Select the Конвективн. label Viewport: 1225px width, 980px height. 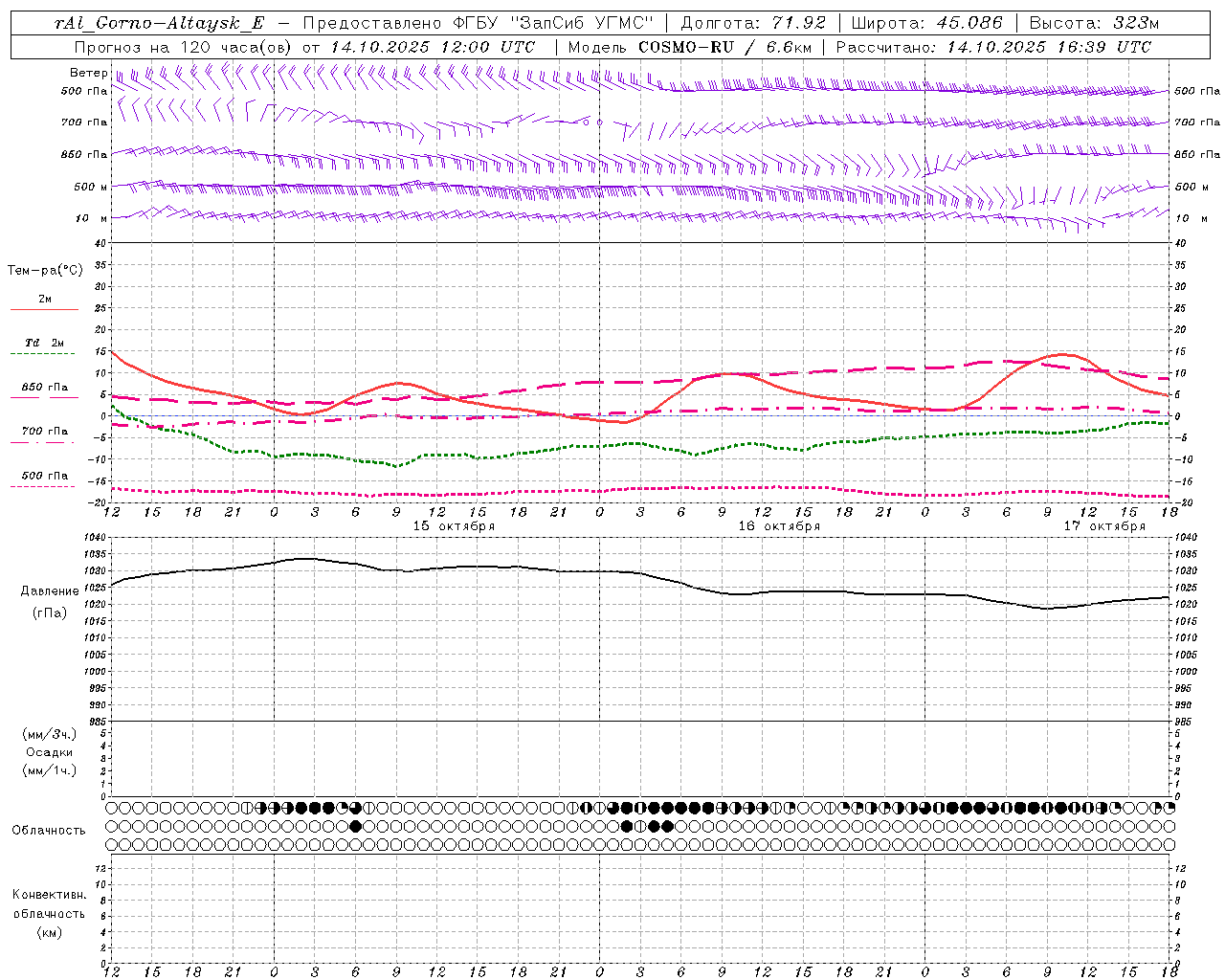(49, 895)
